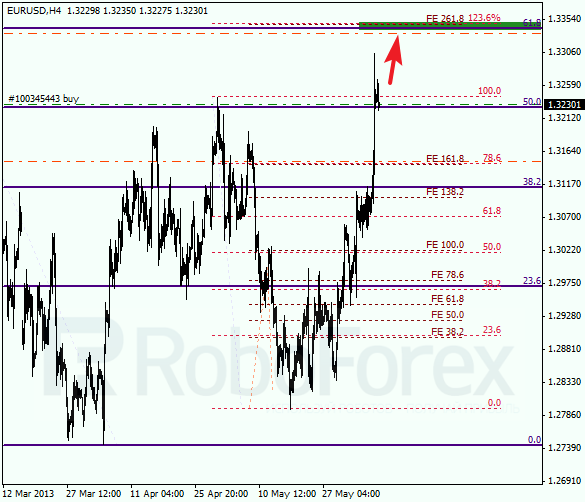
Task: Click the EURUSD,H4 chart title
Action: (34, 11)
